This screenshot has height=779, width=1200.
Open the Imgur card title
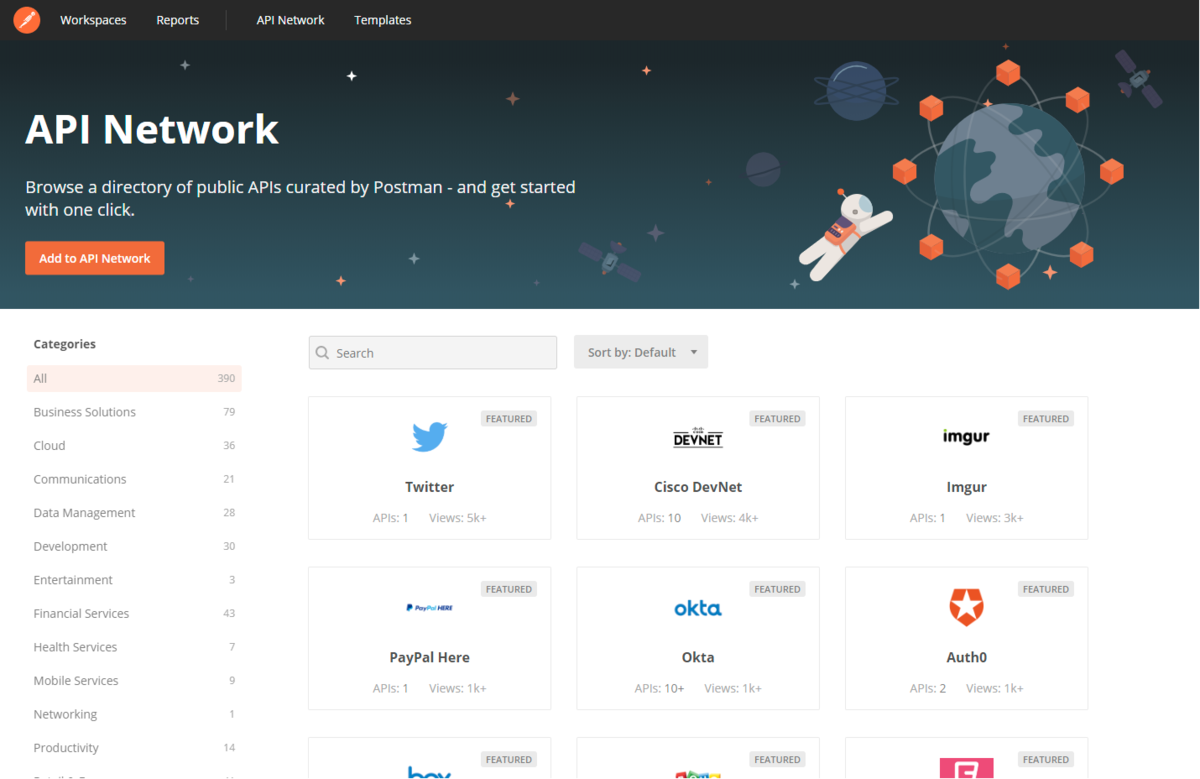point(966,487)
